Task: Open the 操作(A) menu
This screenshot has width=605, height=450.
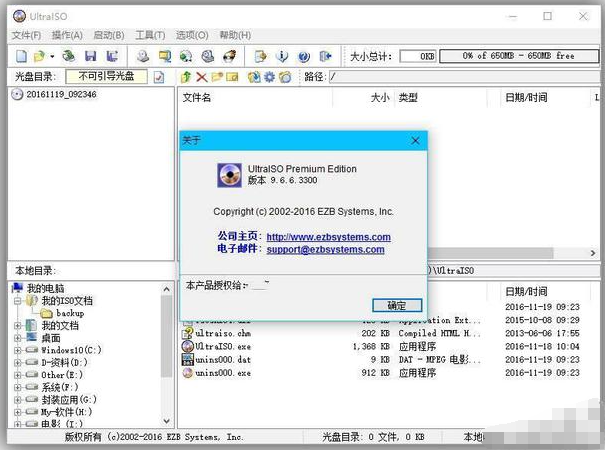Action: point(67,36)
